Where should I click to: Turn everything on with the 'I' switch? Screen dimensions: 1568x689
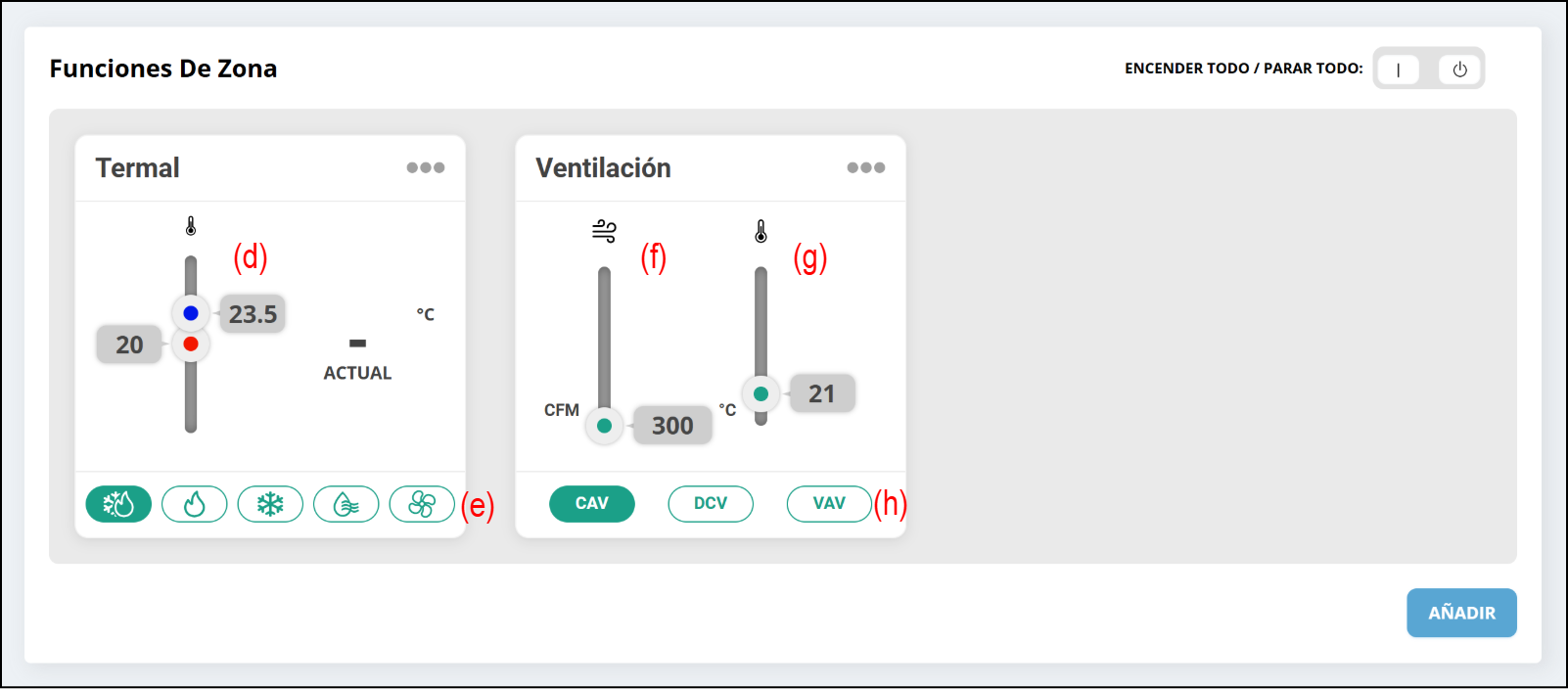(1398, 69)
